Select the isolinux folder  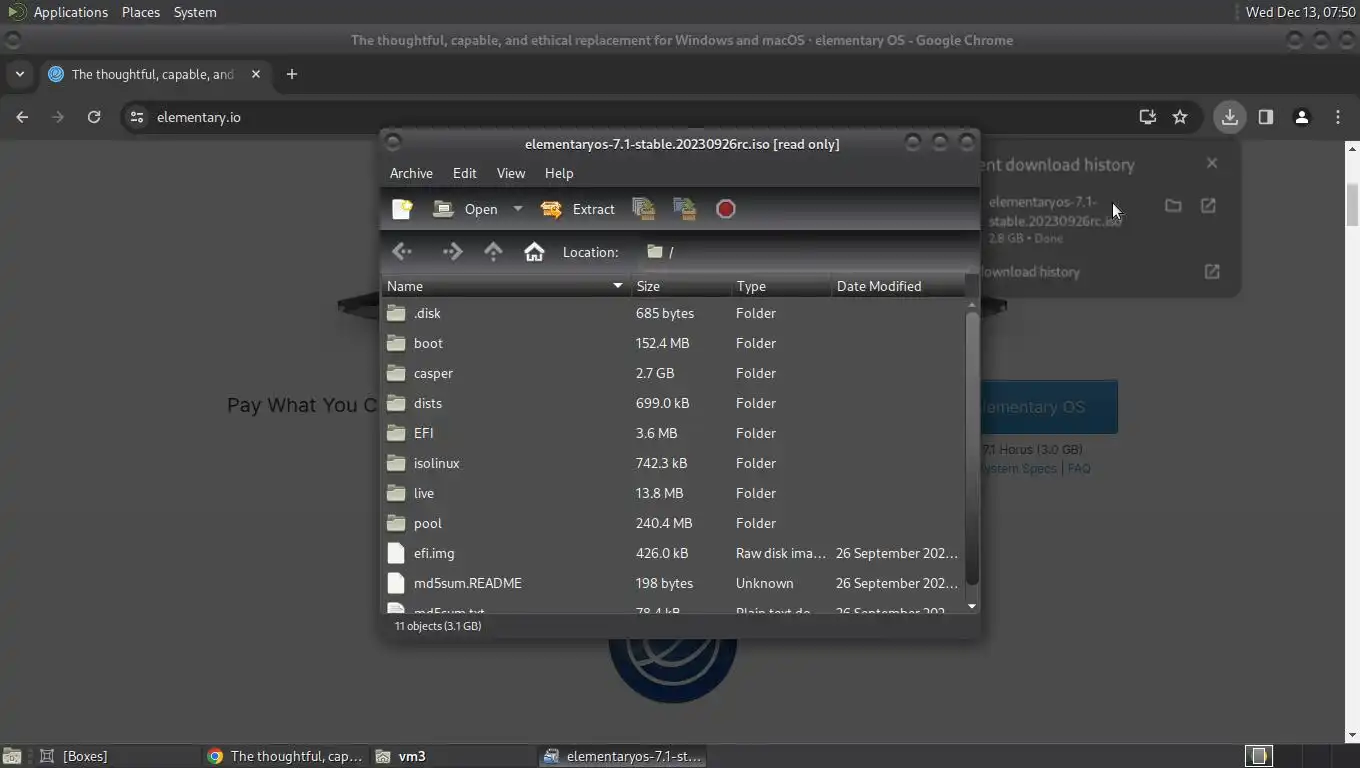(672, 463)
